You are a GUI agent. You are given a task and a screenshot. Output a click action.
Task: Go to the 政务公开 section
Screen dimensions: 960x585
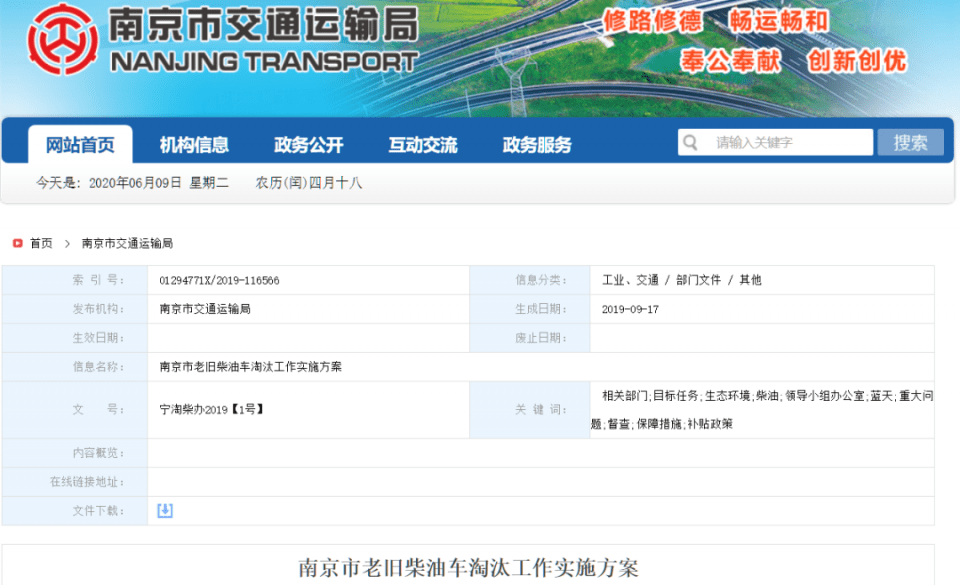point(309,145)
